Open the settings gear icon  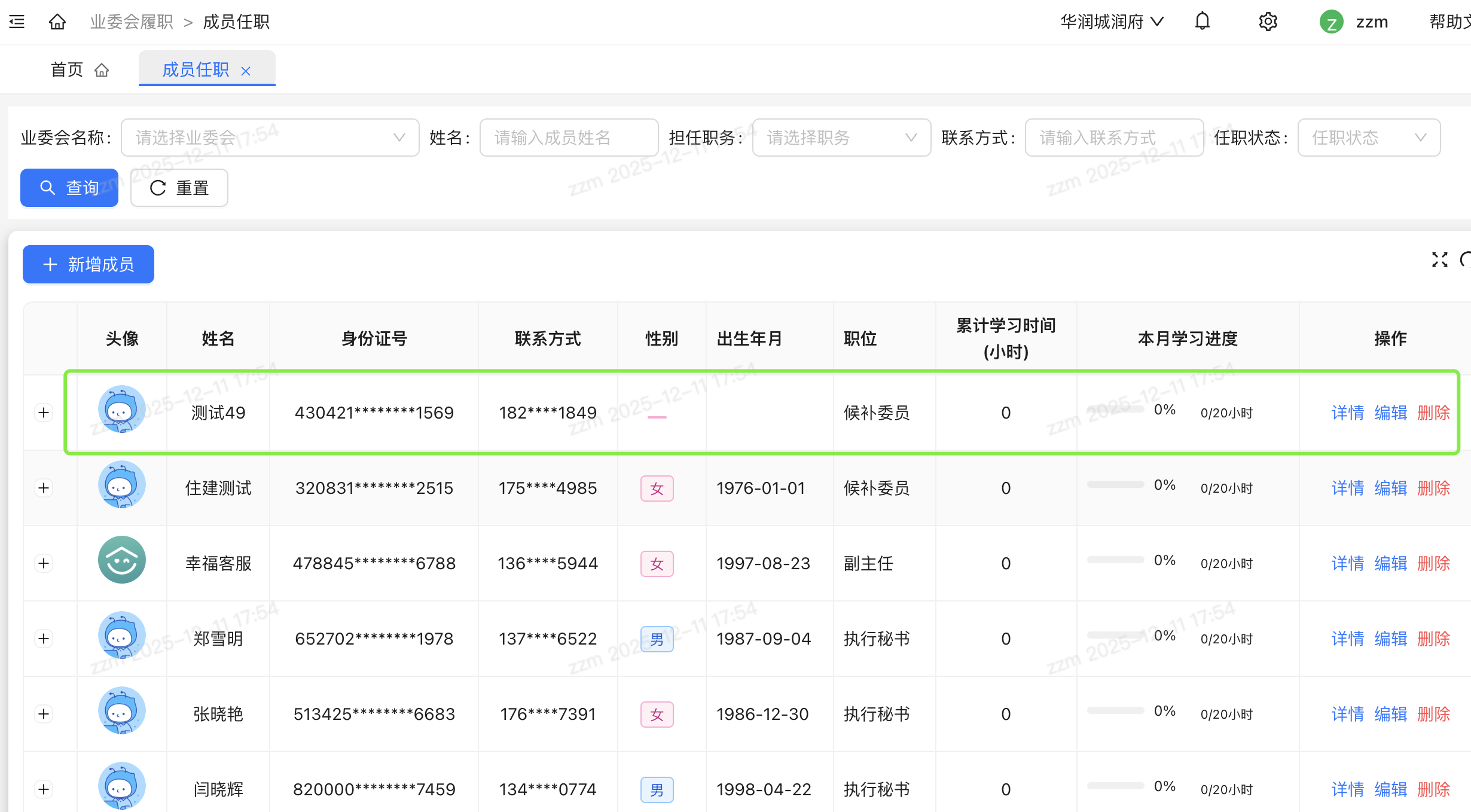[x=1268, y=22]
